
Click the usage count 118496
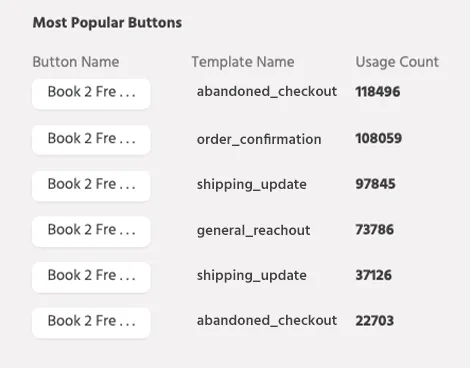378,92
